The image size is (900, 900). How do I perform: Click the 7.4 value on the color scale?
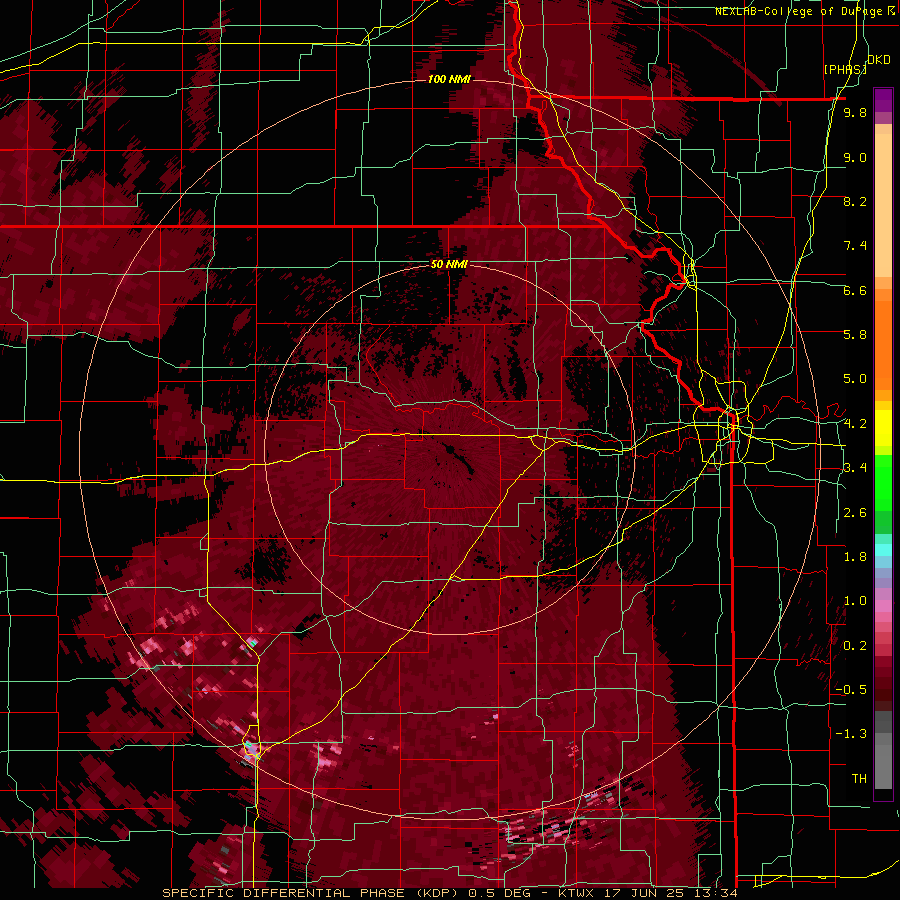pos(855,246)
